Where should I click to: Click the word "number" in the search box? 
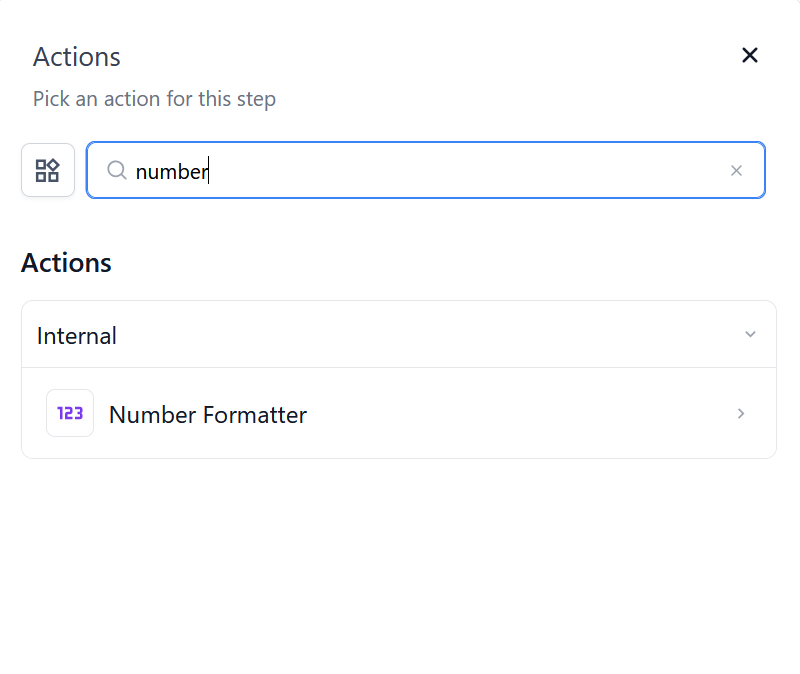[171, 172]
